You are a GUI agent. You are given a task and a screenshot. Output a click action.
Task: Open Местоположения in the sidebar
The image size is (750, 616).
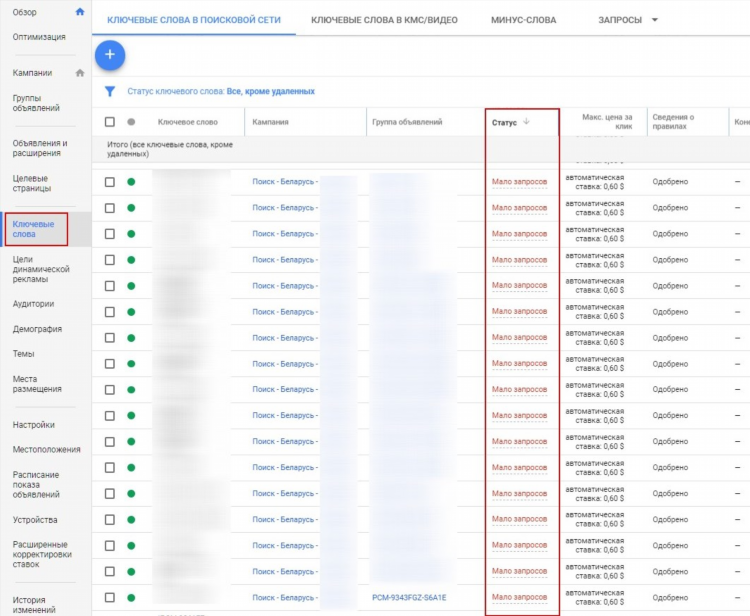pos(46,450)
